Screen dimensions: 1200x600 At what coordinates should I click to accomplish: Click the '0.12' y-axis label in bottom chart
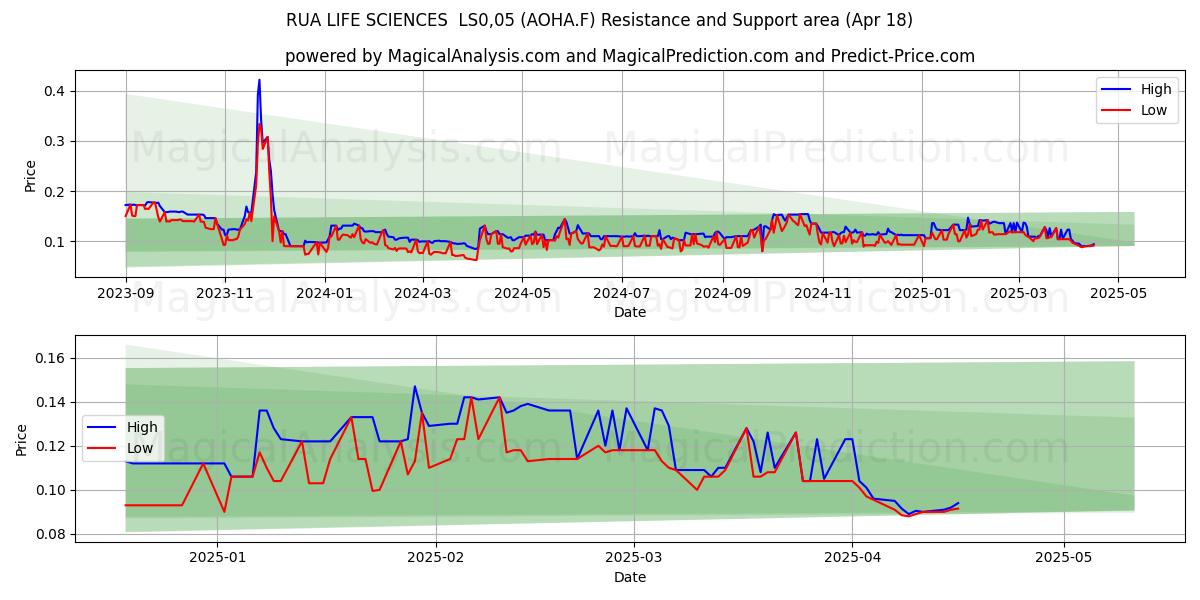click(x=51, y=446)
